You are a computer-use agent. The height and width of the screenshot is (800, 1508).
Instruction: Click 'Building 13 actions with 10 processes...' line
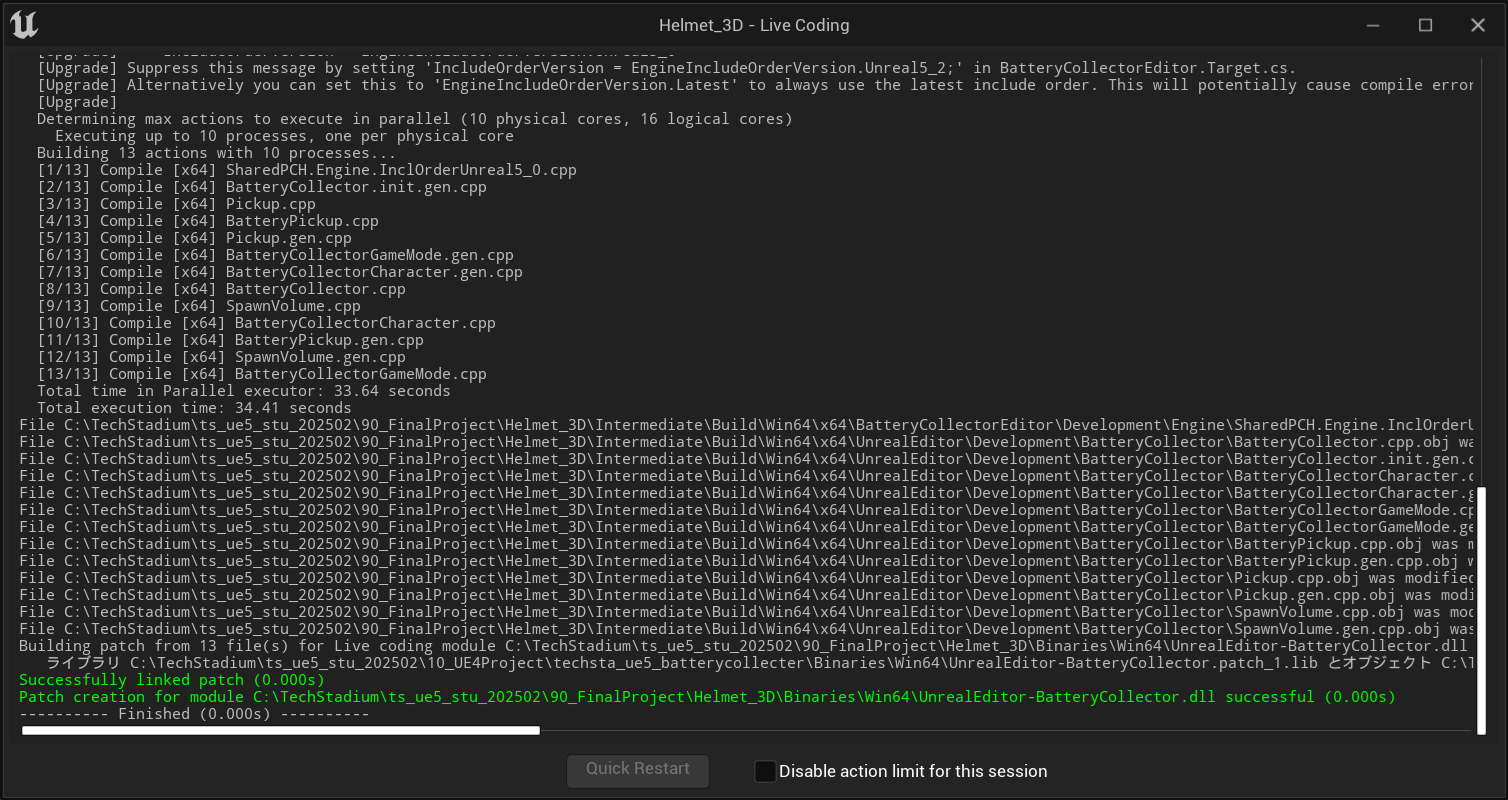pos(217,153)
